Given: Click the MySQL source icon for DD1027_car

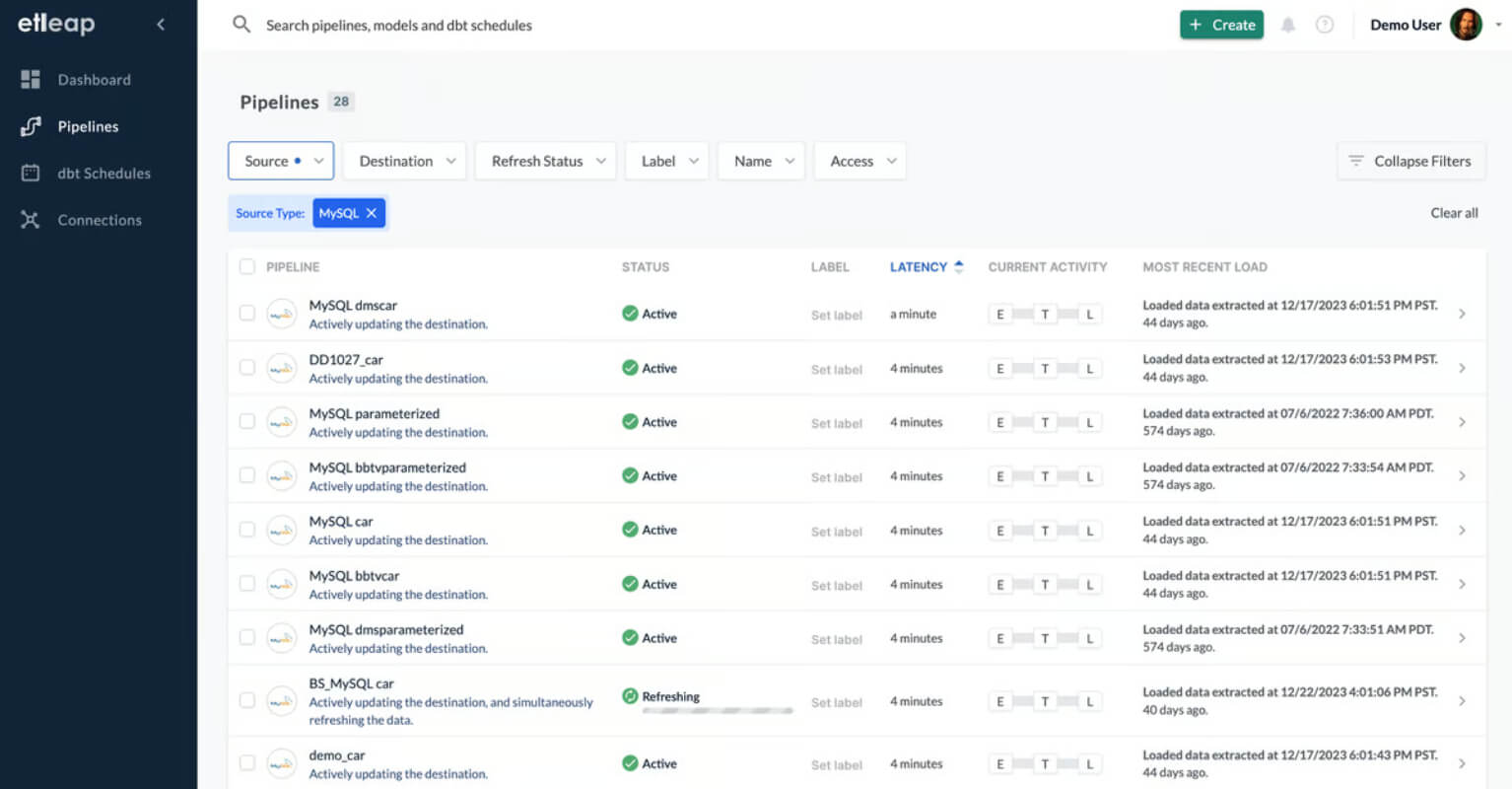Looking at the screenshot, I should click(282, 368).
